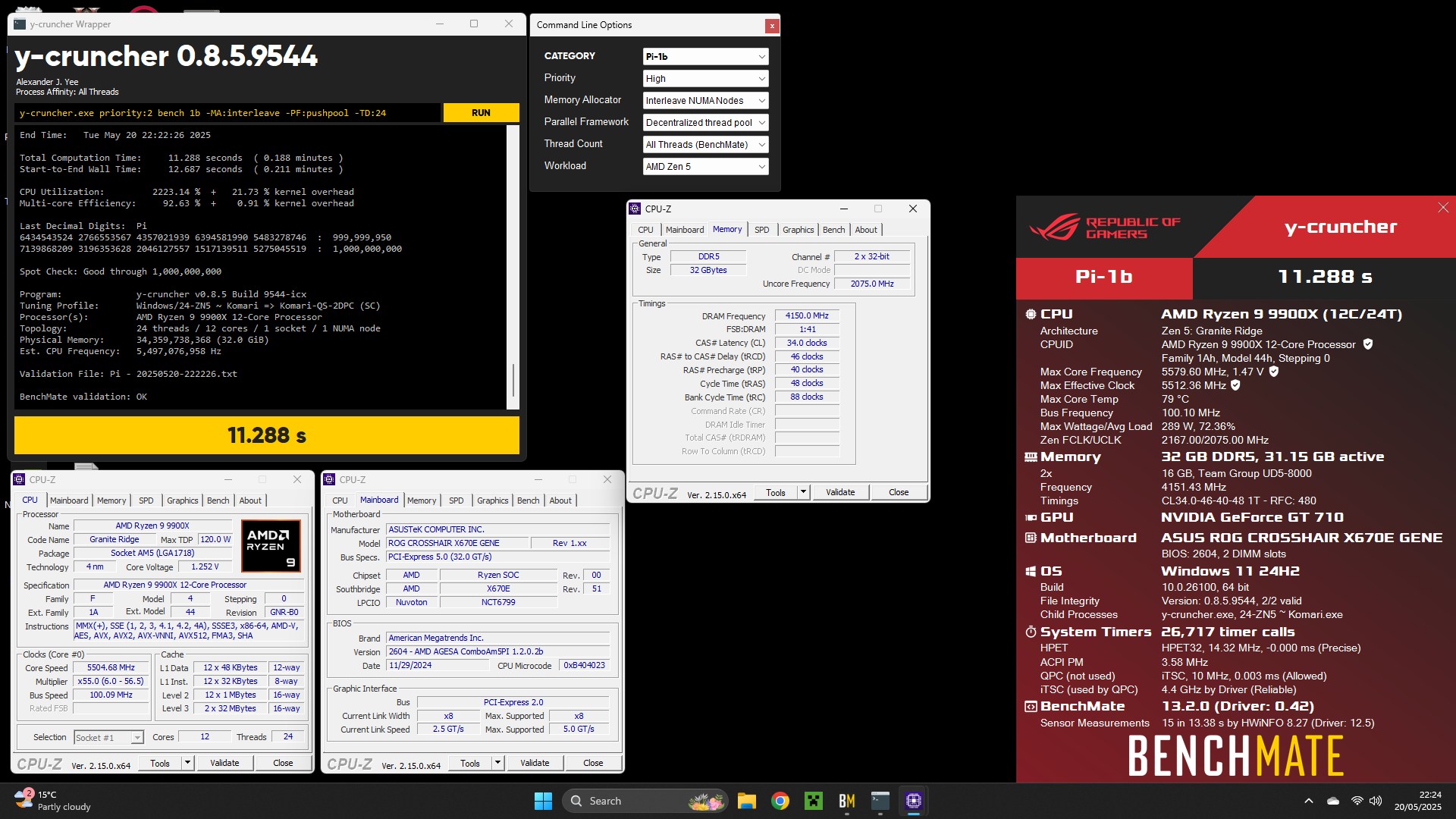This screenshot has width=1456, height=819.
Task: Switch to Memory tab in CPU-Z processor window
Action: tap(111, 500)
